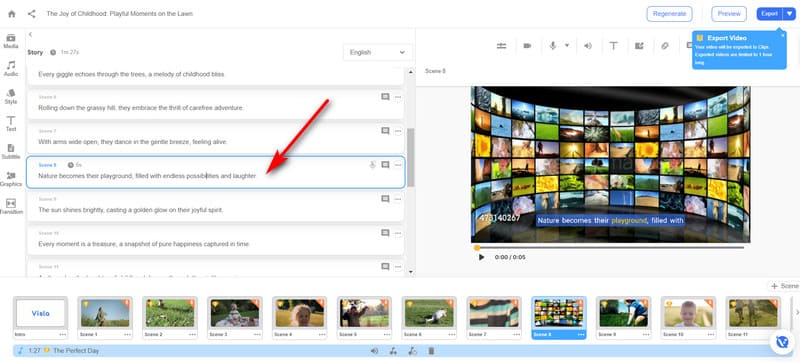
Task: Open the comment icon on the Scene 10 card
Action: (x=385, y=233)
